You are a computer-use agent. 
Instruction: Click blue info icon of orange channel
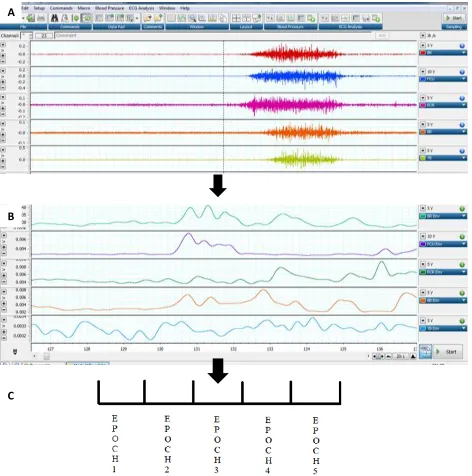click(x=462, y=125)
